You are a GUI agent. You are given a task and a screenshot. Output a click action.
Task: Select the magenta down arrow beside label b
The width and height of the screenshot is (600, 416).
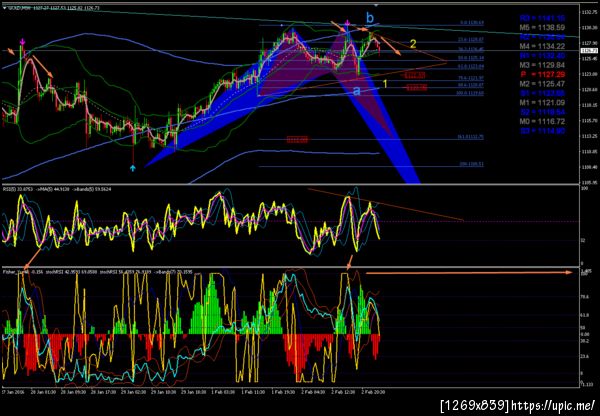[x=347, y=23]
